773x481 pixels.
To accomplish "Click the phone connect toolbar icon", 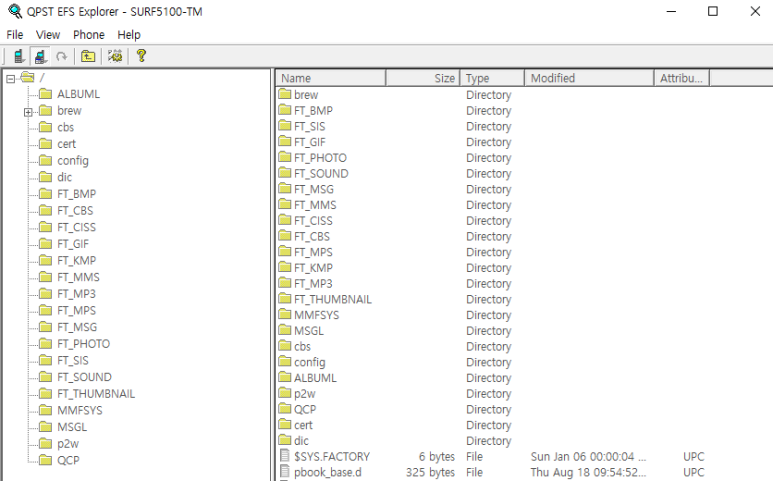I will click(19, 56).
